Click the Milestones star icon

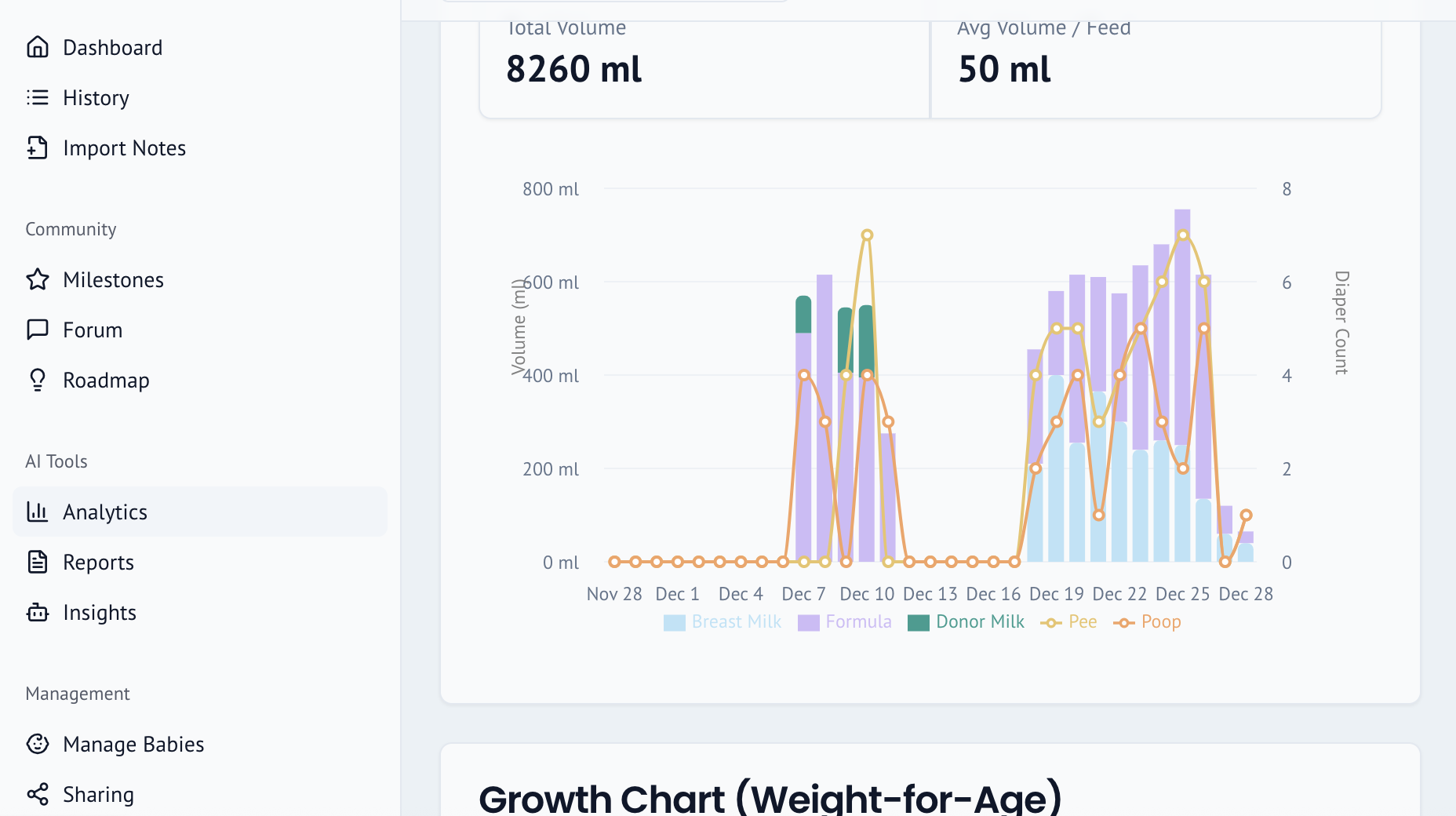[x=38, y=279]
